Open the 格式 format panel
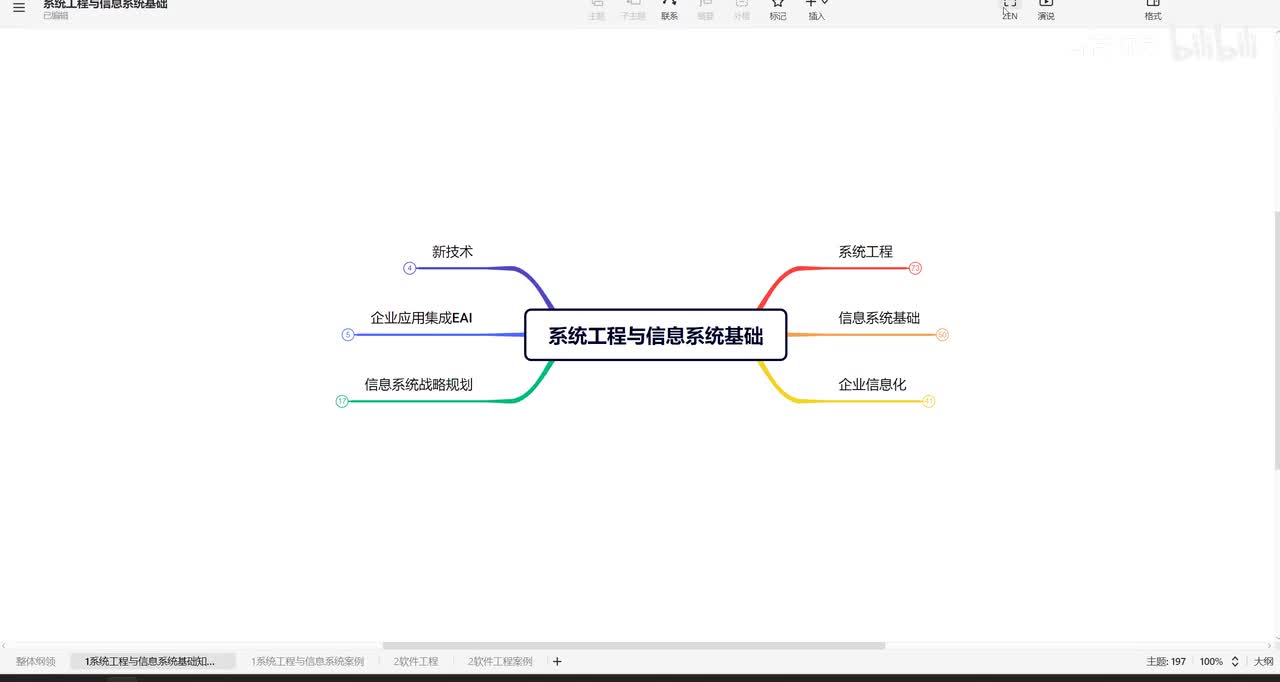The height and width of the screenshot is (682, 1280). pos(1153,9)
